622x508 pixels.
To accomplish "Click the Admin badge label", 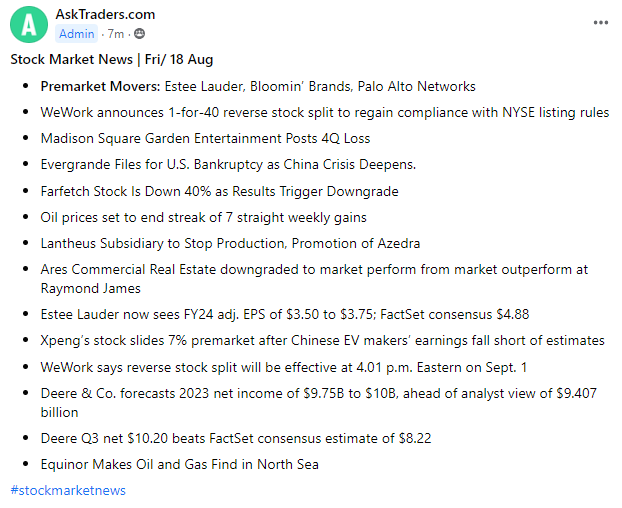I will click(78, 34).
